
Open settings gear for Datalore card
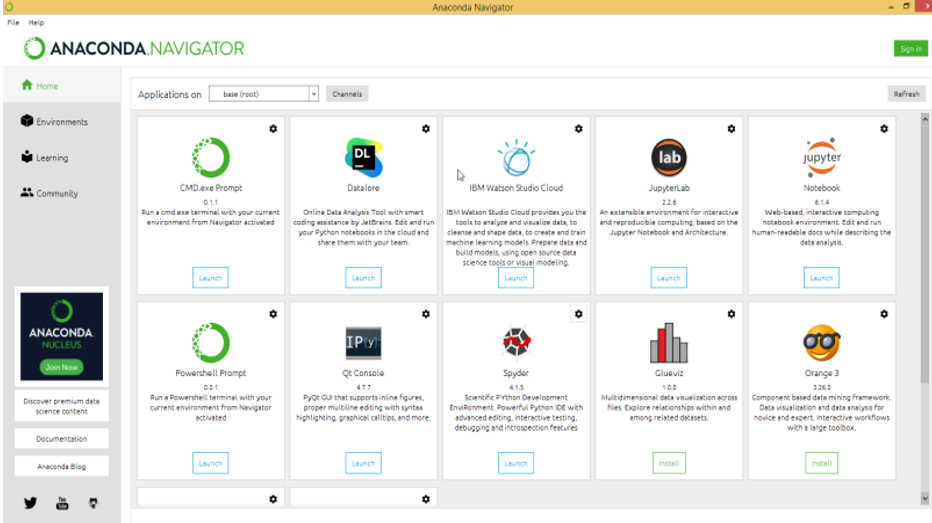[x=426, y=128]
